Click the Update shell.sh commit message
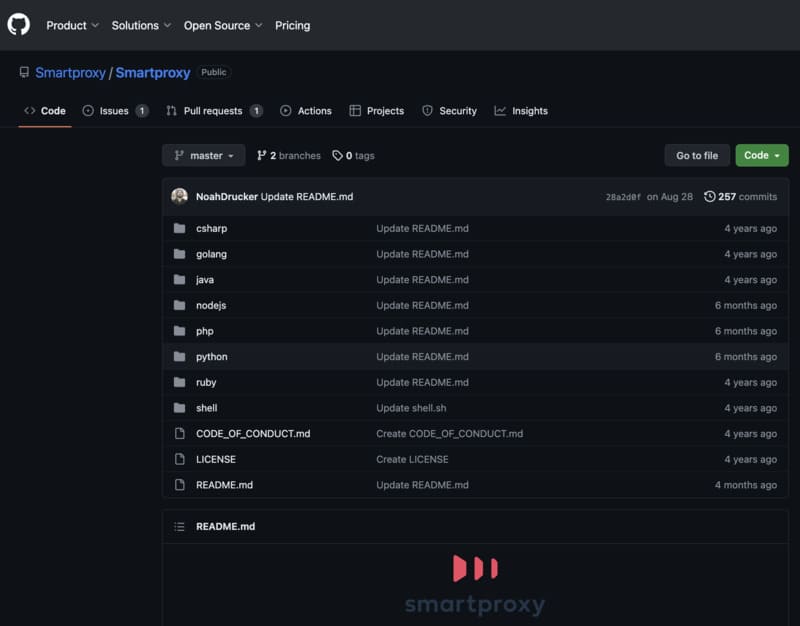Viewport: 800px width, 626px height. pos(411,408)
